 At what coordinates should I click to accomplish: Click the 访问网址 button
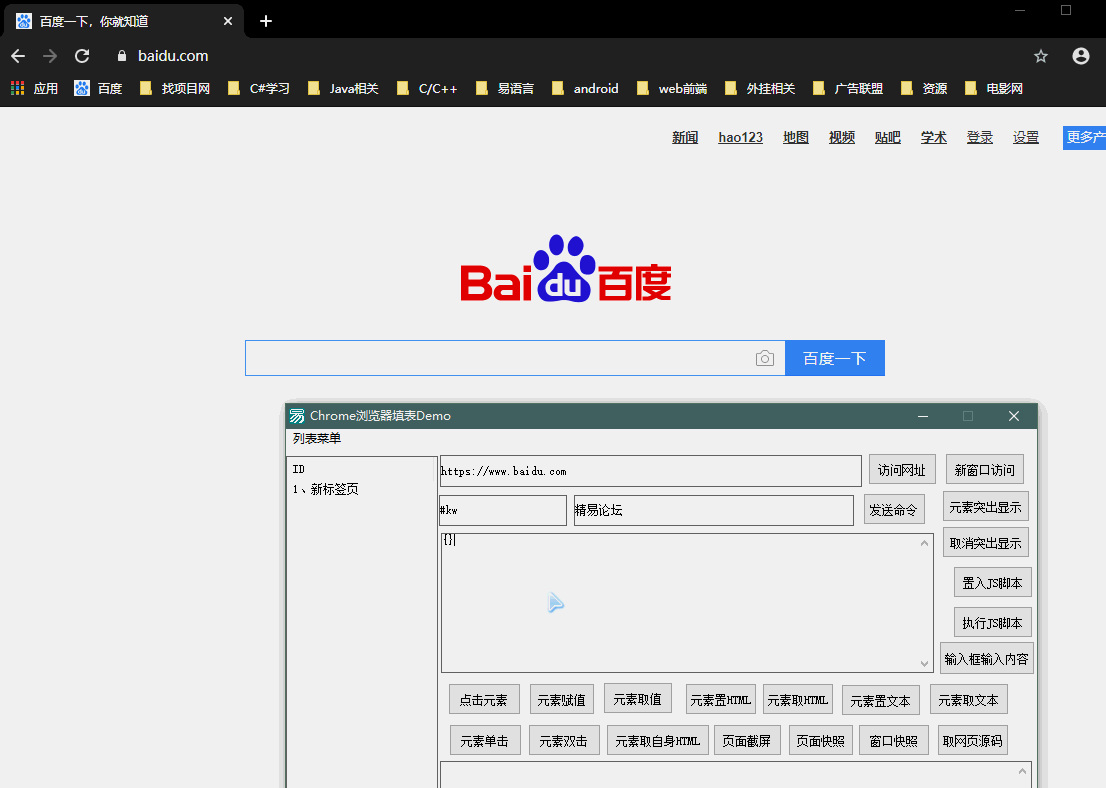tap(901, 470)
